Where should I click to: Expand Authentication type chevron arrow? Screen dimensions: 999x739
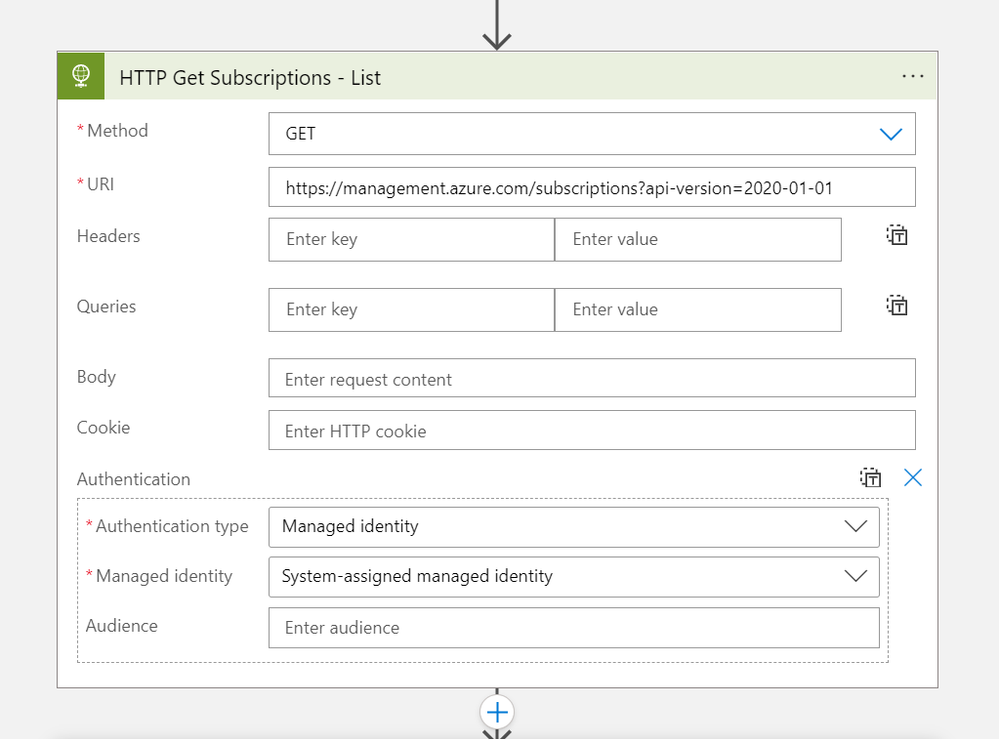856,526
